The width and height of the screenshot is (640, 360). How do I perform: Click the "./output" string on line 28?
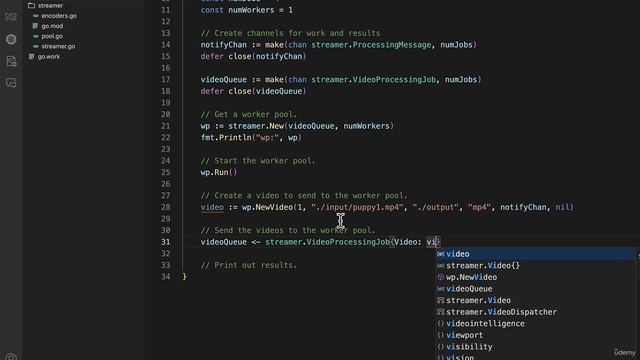(436, 207)
